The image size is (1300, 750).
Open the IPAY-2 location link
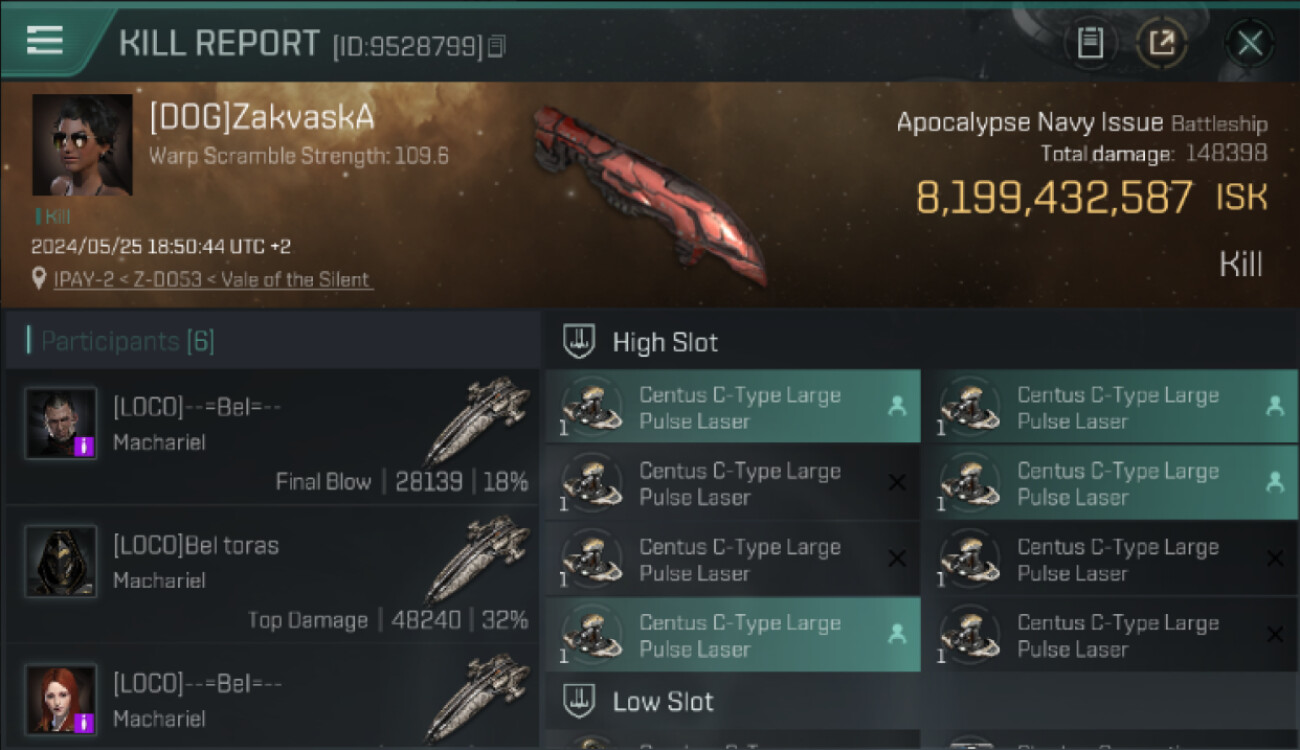pyautogui.click(x=214, y=280)
